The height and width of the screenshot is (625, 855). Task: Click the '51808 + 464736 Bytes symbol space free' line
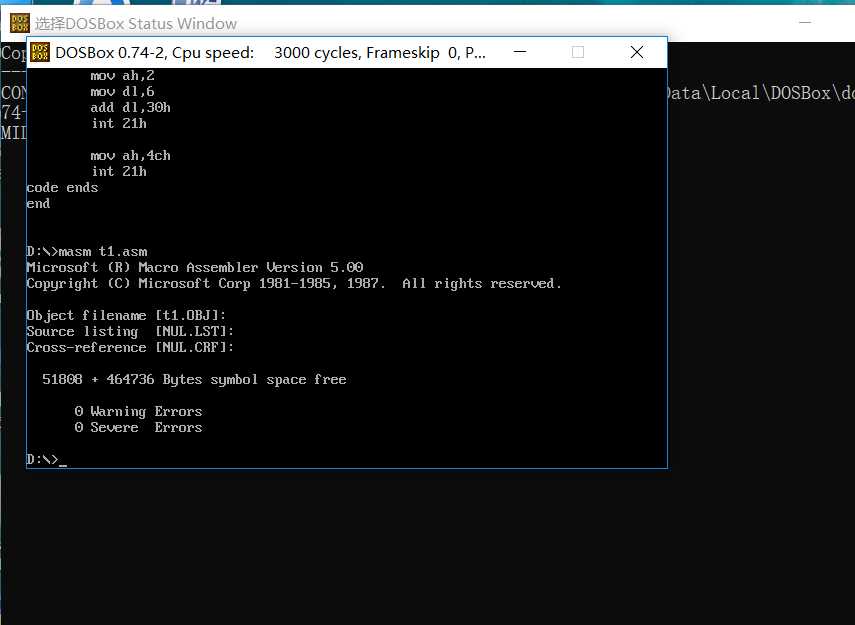pos(194,380)
